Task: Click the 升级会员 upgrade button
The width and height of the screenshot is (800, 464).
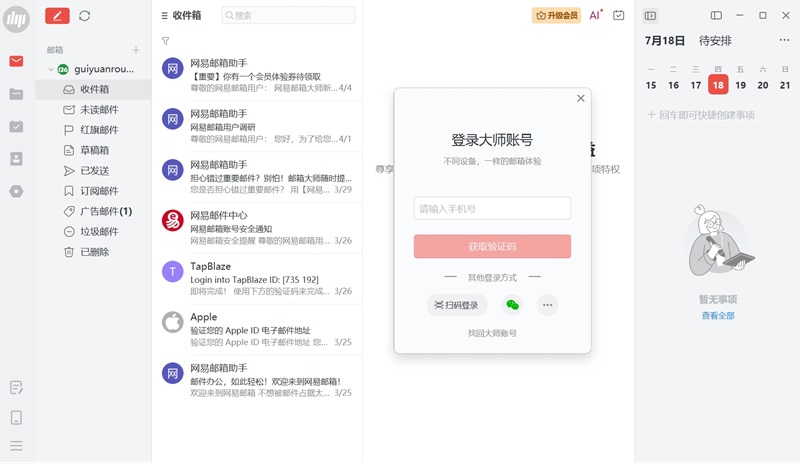Action: [x=557, y=15]
